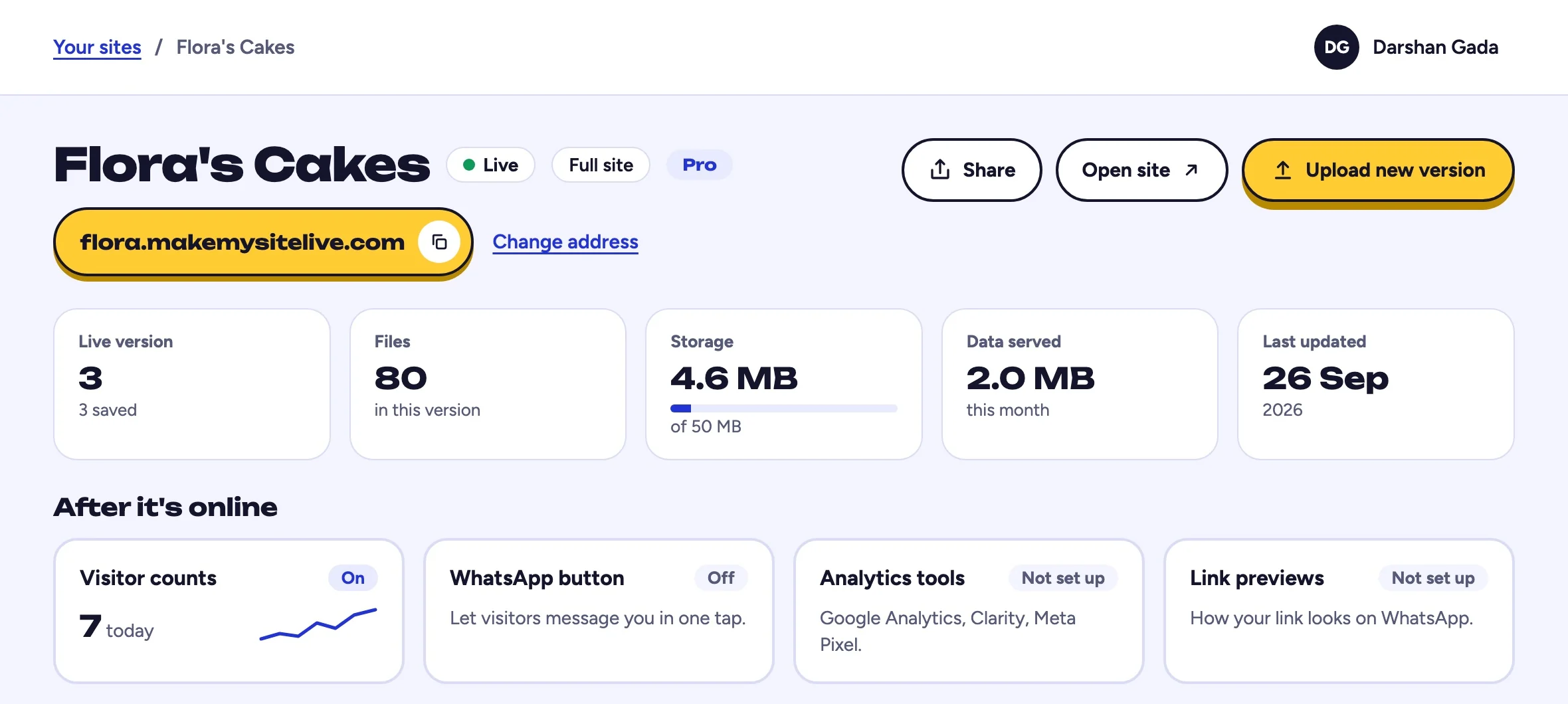Upload new version of the site

1378,170
